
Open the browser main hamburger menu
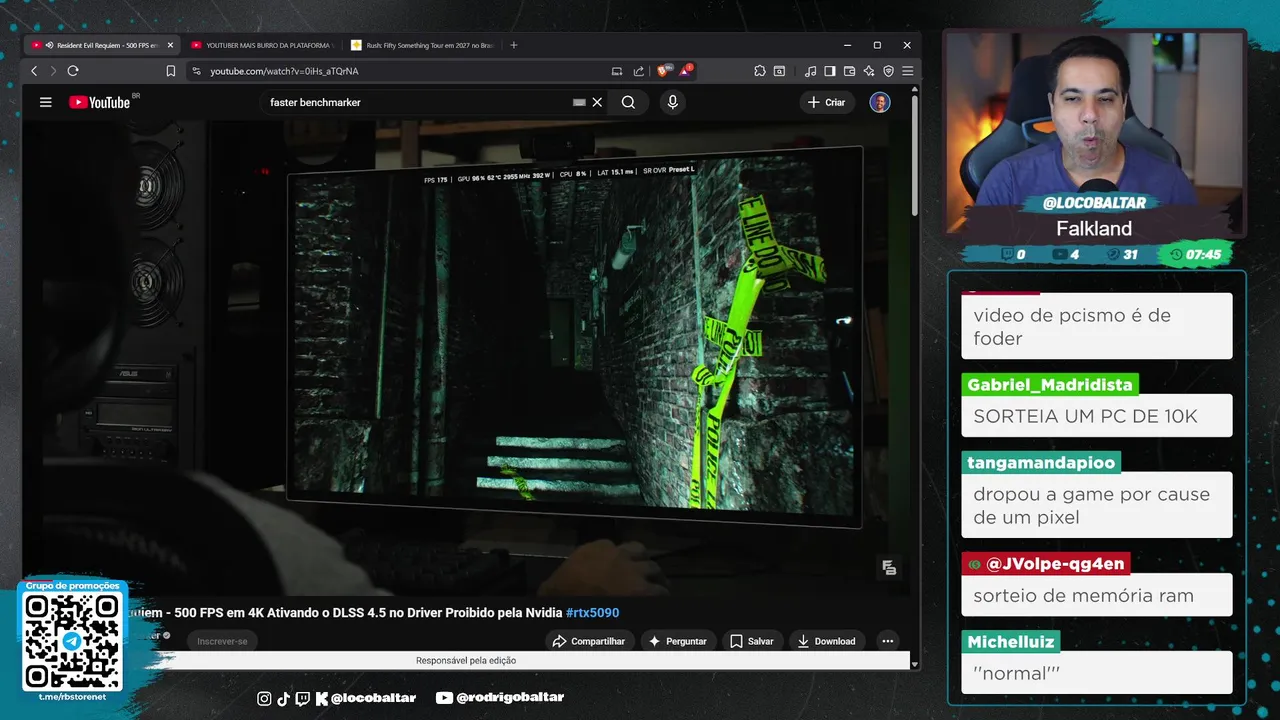coord(907,71)
